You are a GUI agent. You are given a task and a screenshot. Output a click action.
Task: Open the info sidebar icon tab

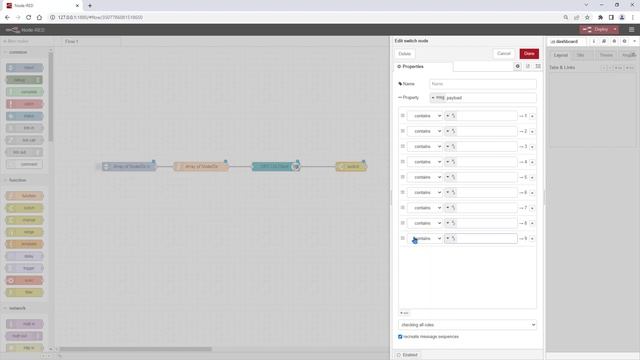(x=593, y=41)
